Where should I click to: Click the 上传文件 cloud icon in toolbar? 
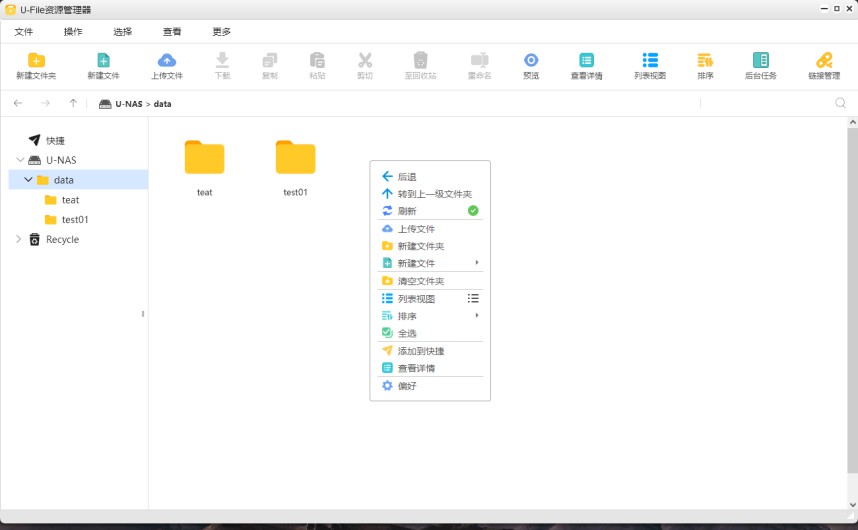167,60
